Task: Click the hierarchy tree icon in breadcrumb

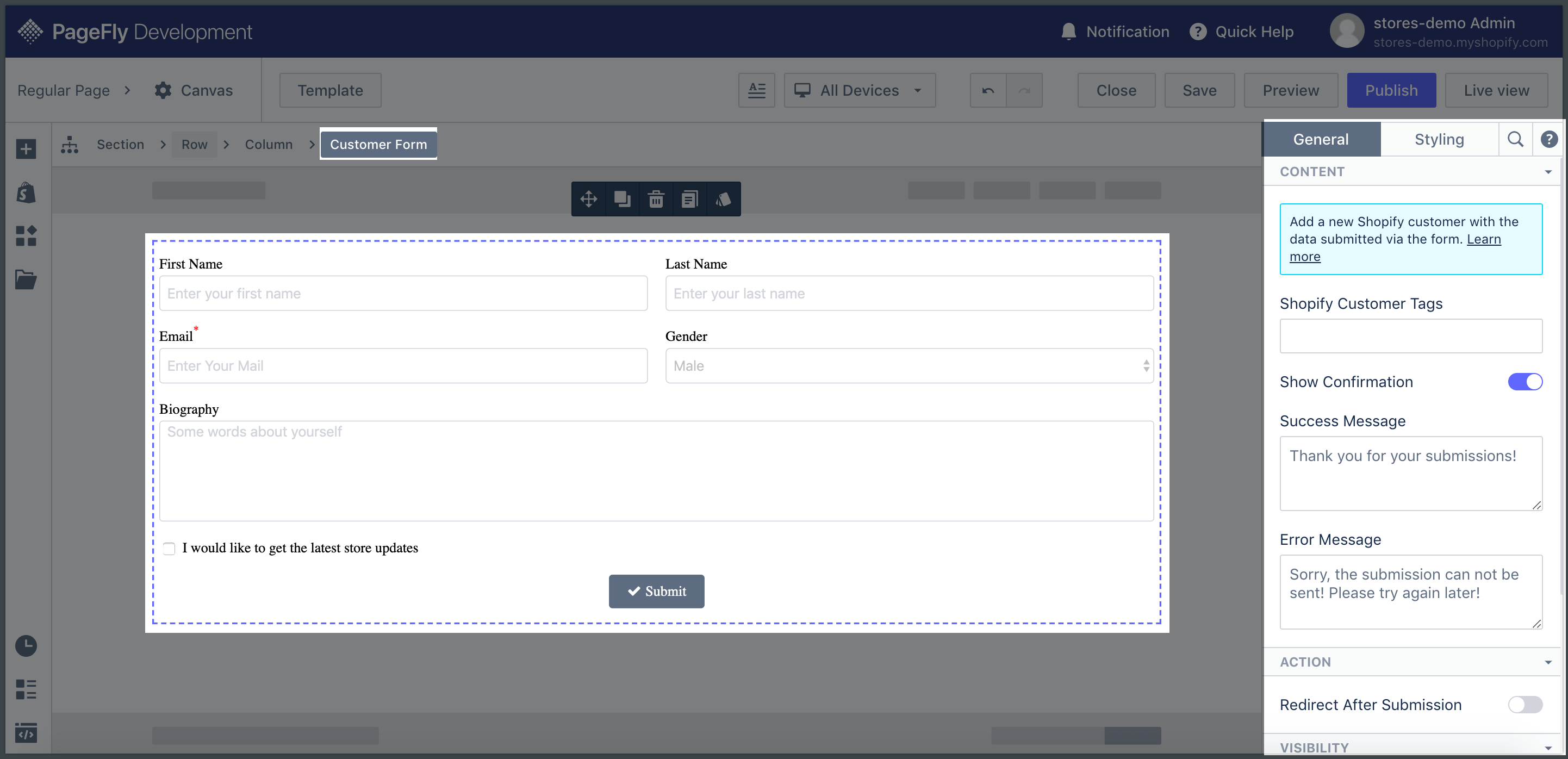Action: point(70,144)
